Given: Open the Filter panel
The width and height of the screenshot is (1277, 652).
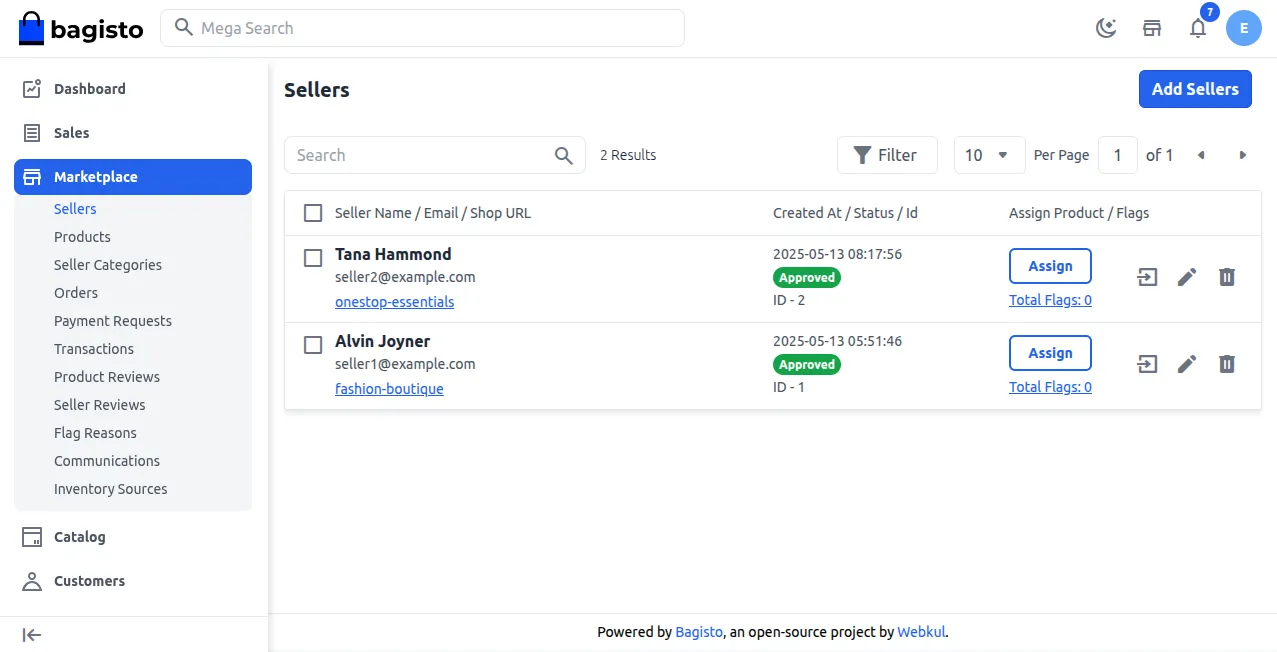Looking at the screenshot, I should click(x=886, y=155).
